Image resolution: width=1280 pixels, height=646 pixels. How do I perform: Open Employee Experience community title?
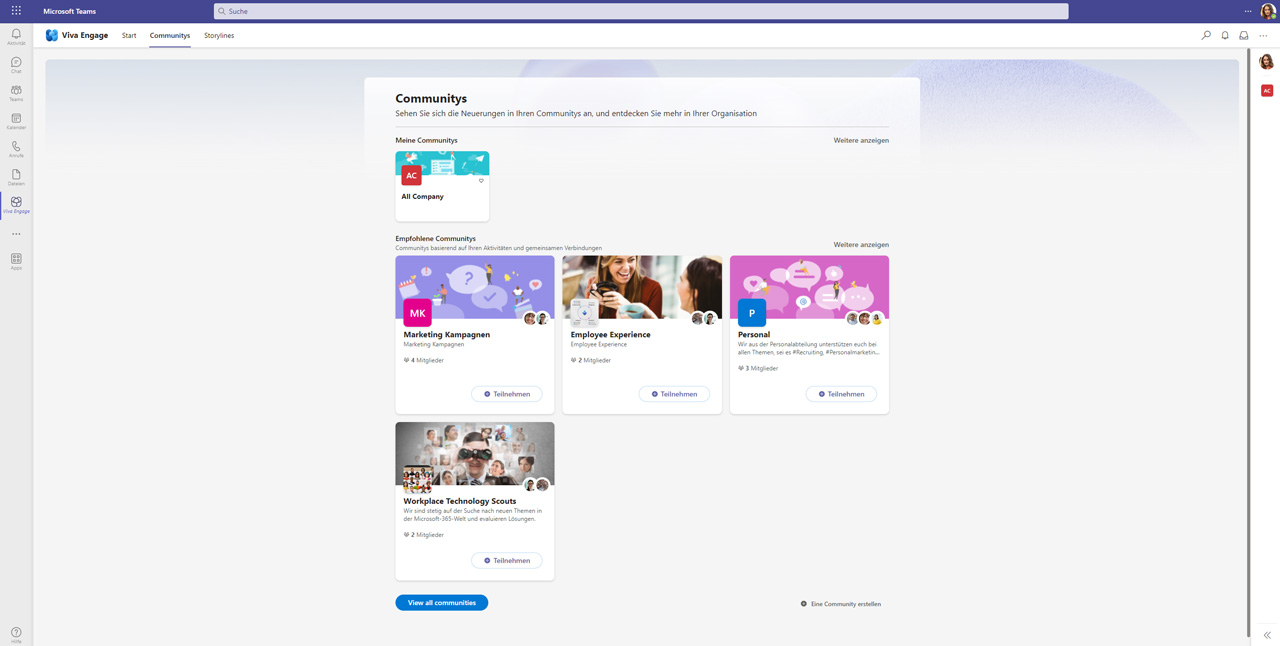point(611,334)
